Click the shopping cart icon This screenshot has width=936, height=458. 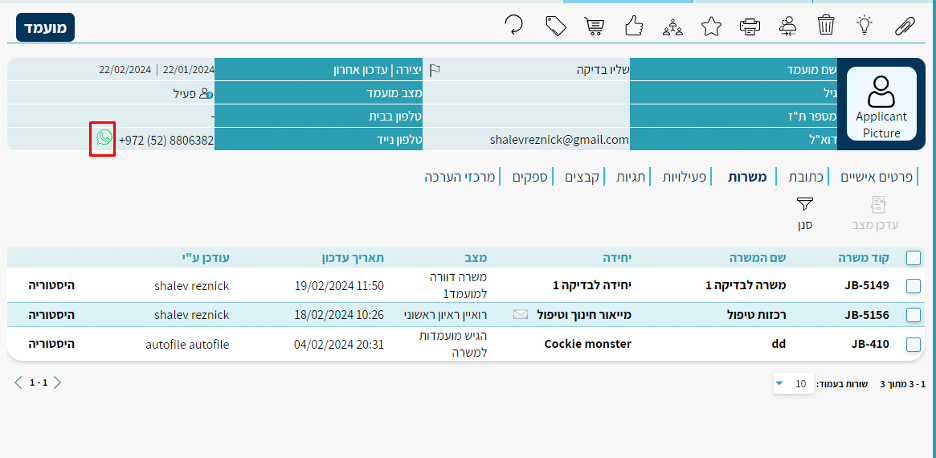coord(595,26)
